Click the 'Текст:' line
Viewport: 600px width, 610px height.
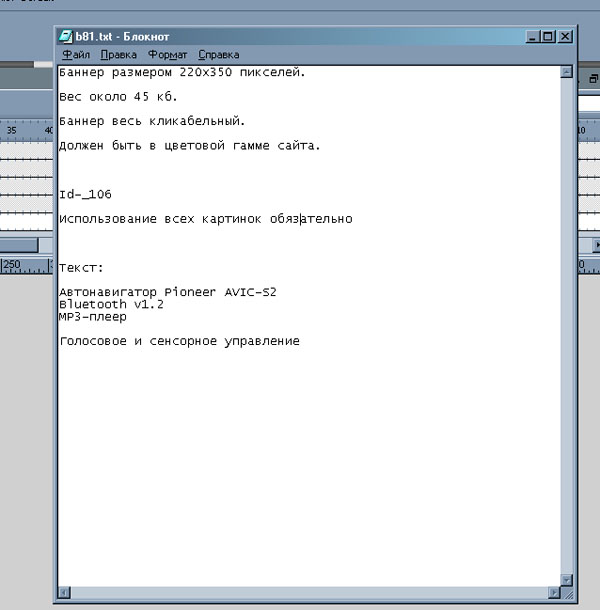(x=81, y=268)
